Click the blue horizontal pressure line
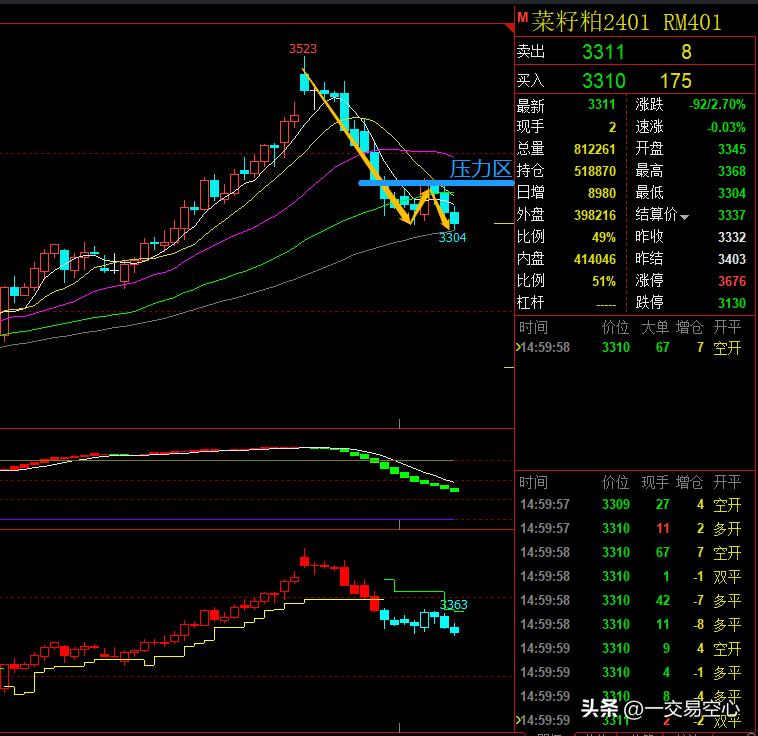The height and width of the screenshot is (736, 758). pos(400,182)
